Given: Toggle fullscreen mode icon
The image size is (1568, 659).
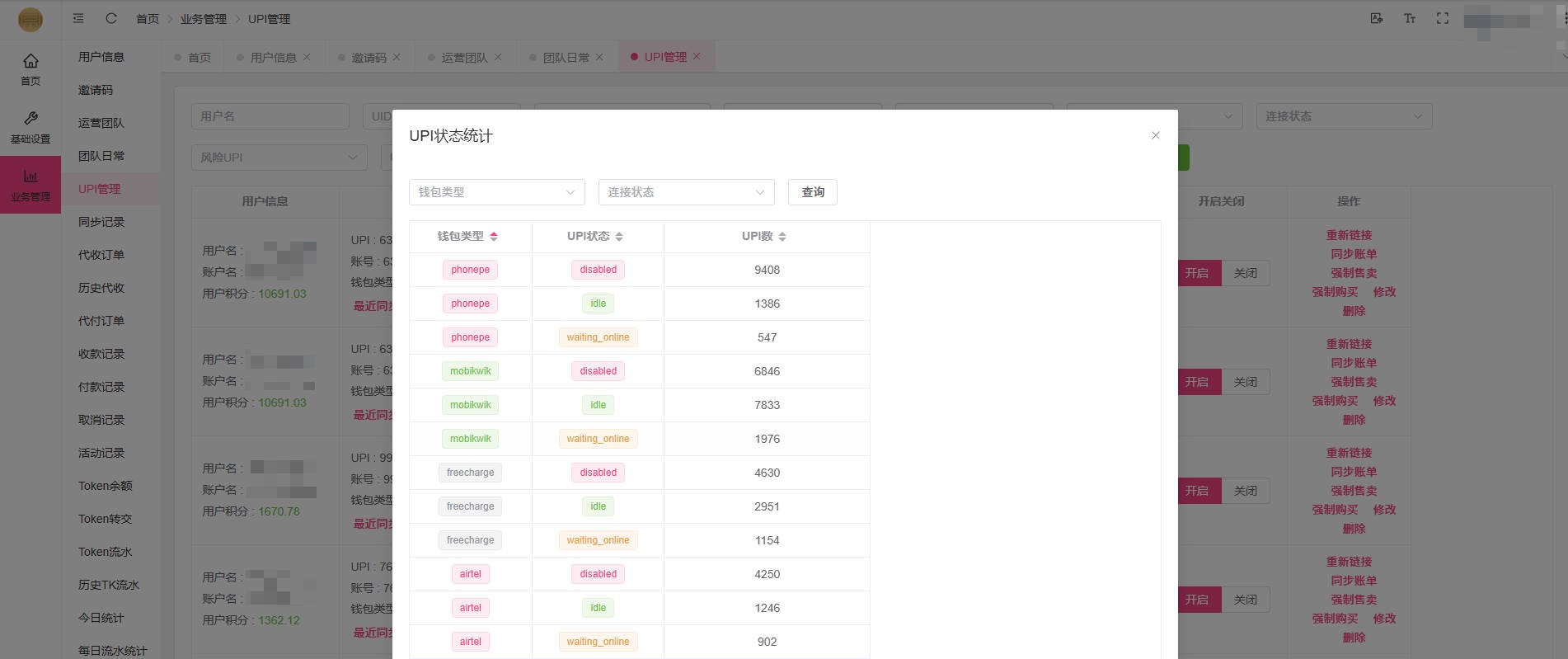Looking at the screenshot, I should click(x=1442, y=18).
